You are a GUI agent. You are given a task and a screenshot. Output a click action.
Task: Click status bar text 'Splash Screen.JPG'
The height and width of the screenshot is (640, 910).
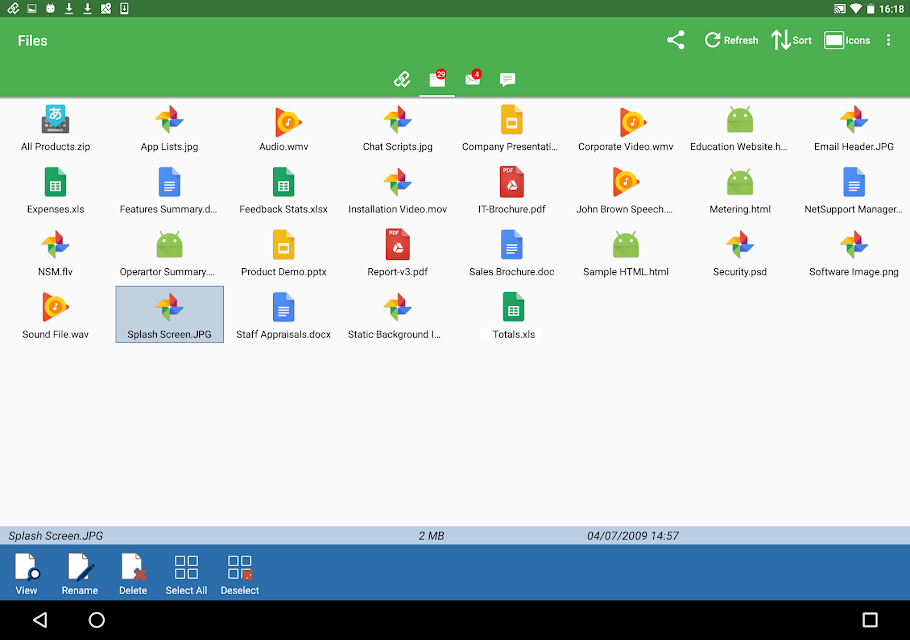(x=56, y=536)
